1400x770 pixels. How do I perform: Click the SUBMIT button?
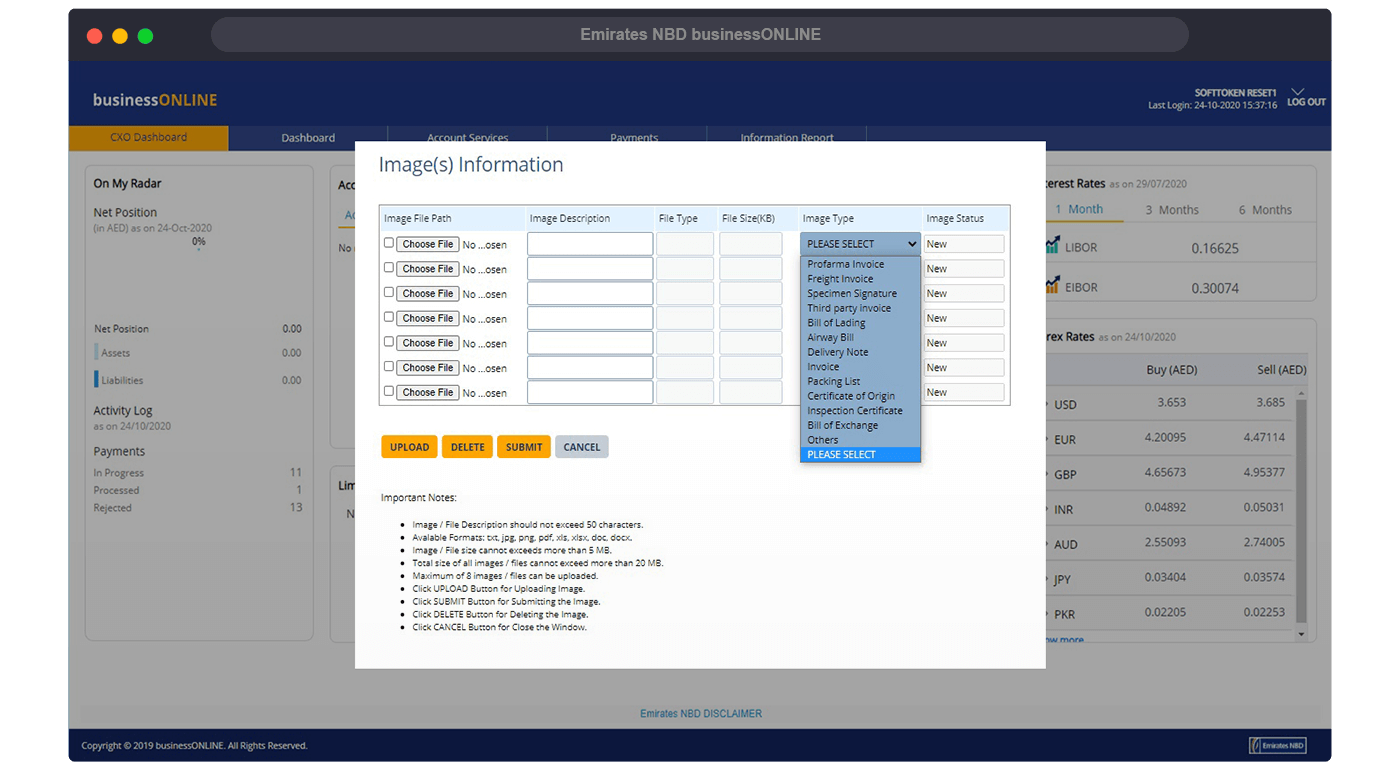(x=523, y=447)
